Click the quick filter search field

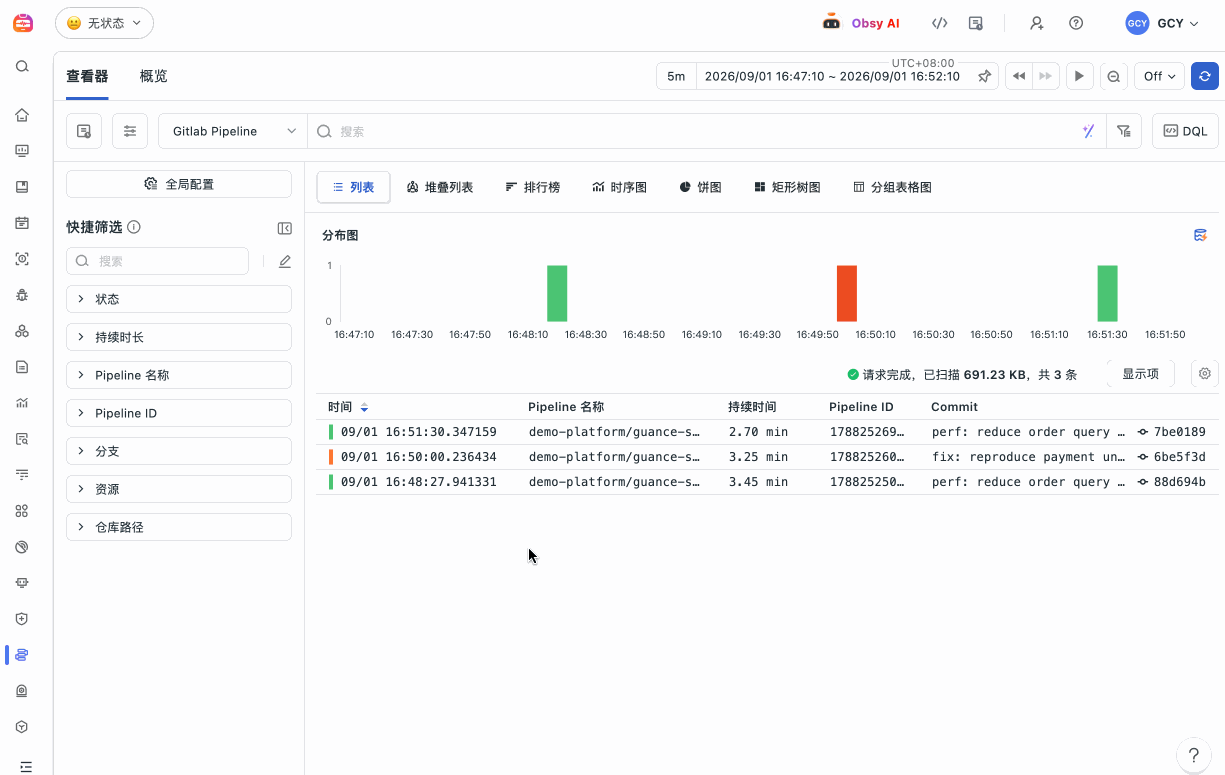157,261
